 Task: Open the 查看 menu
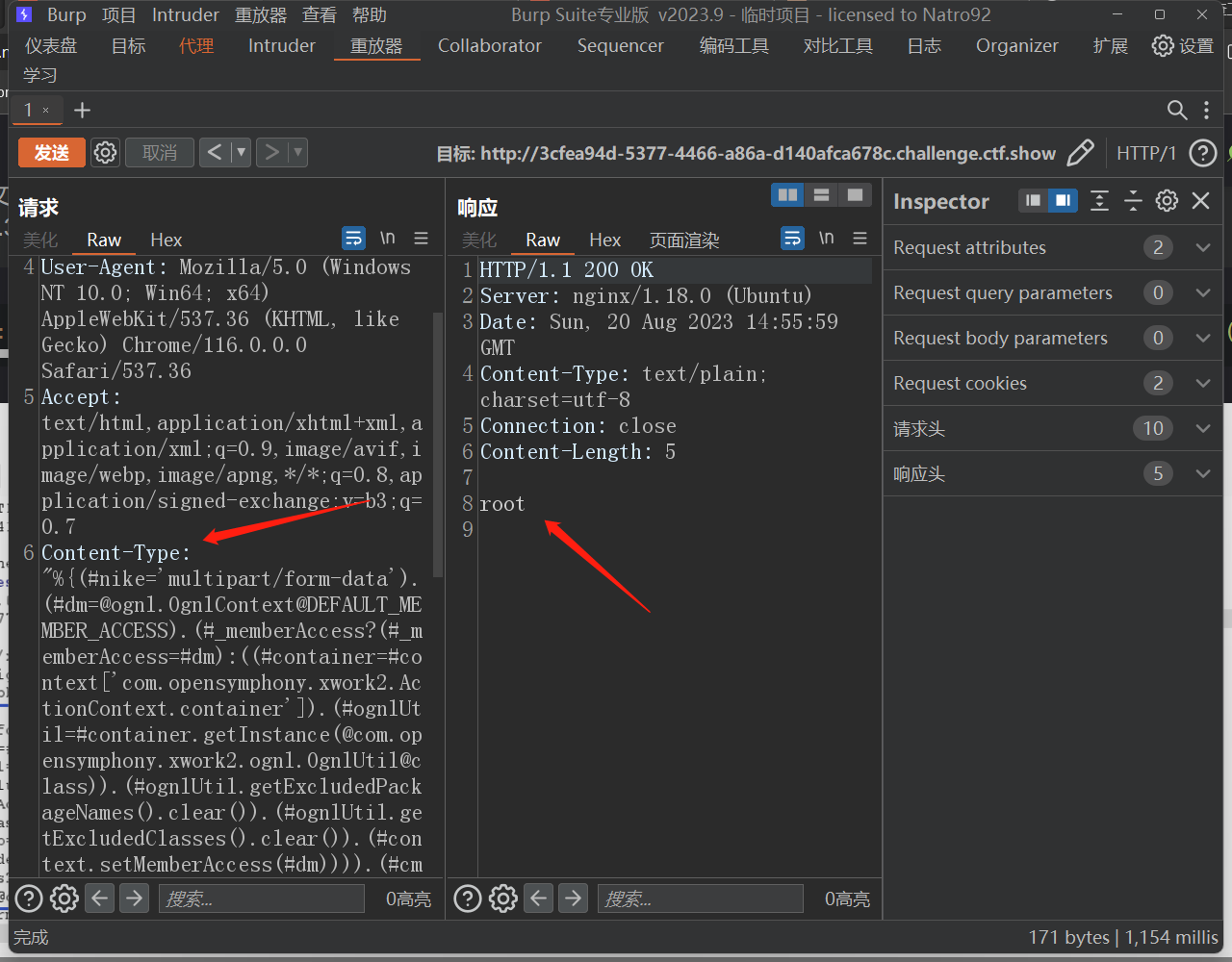pos(320,15)
